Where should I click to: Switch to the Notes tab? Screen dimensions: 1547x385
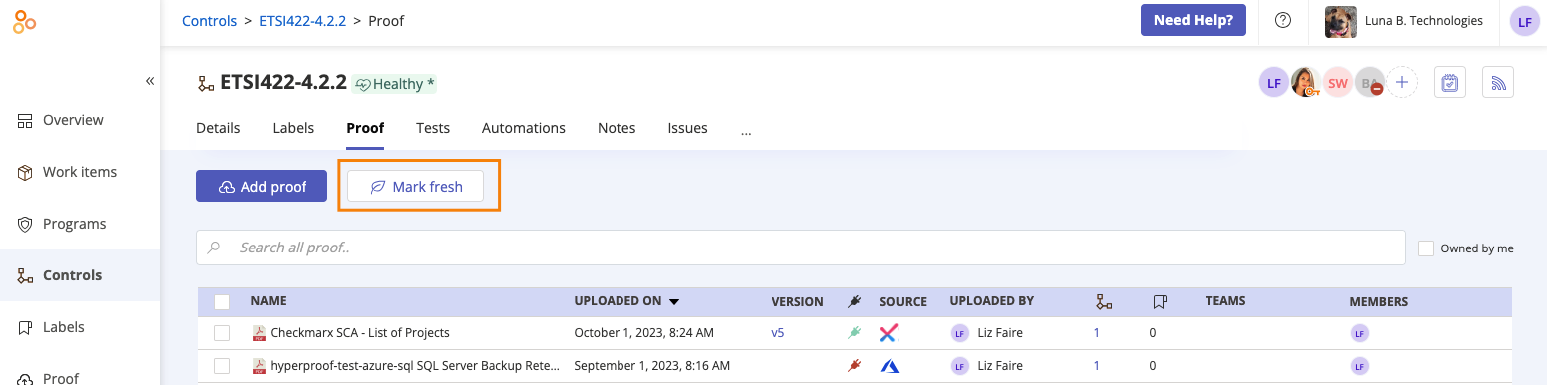coord(617,128)
